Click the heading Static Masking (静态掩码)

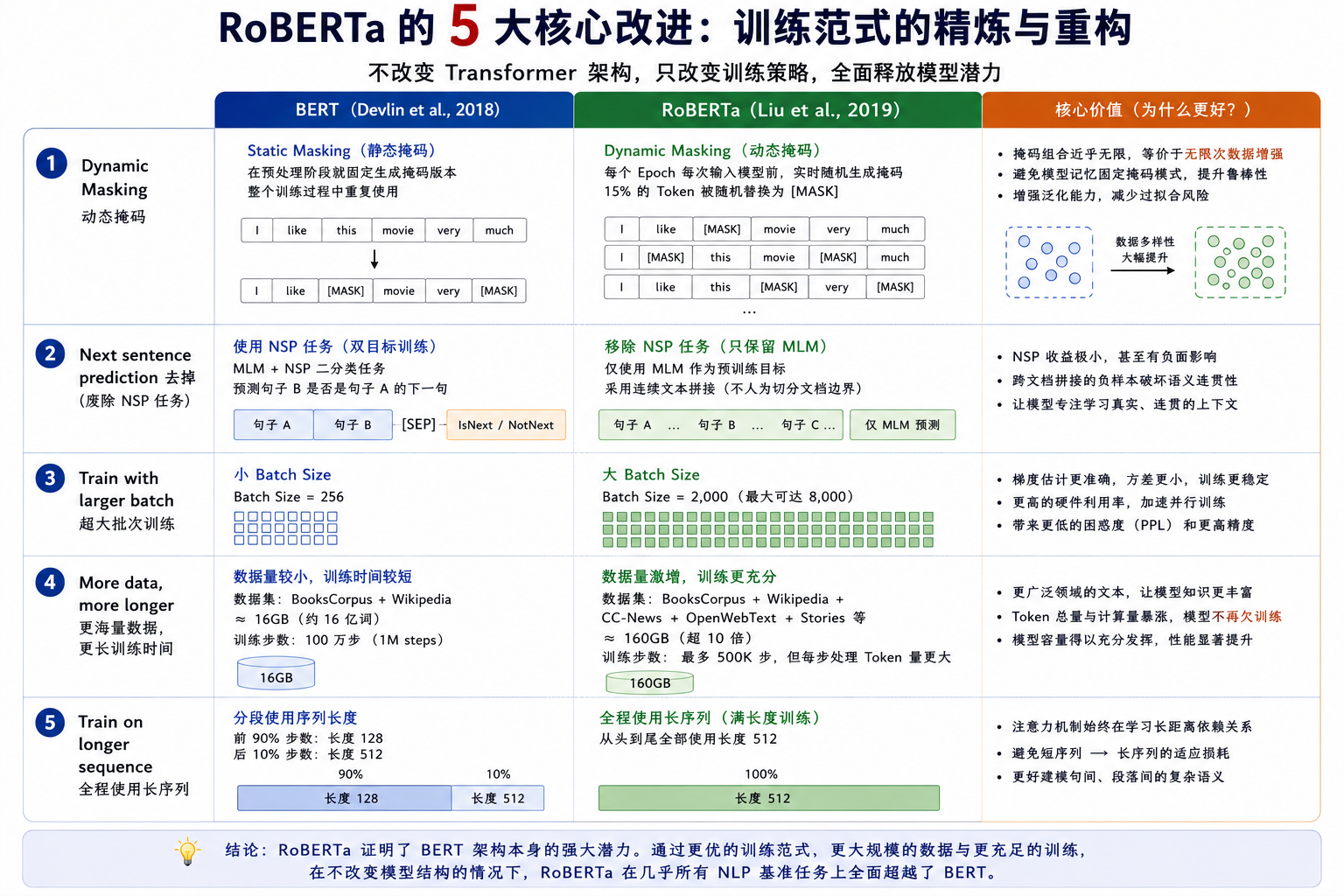(x=343, y=150)
